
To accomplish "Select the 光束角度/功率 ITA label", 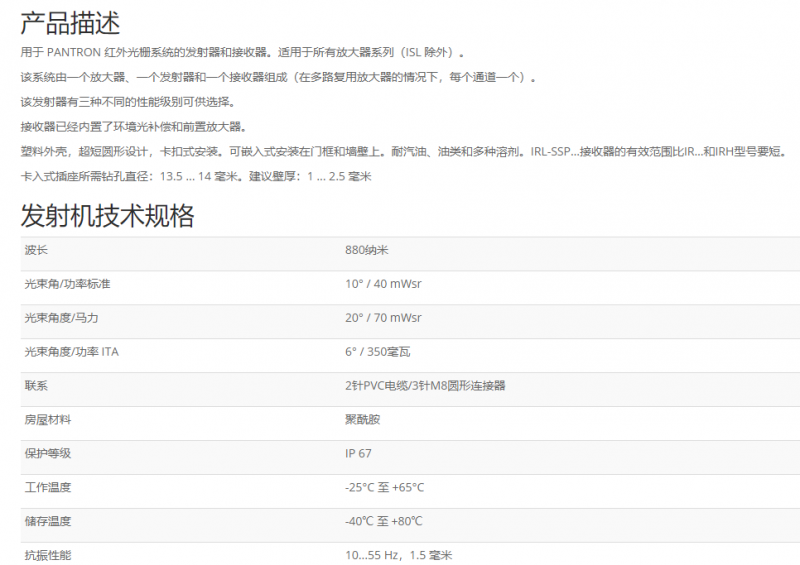I will point(71,352).
